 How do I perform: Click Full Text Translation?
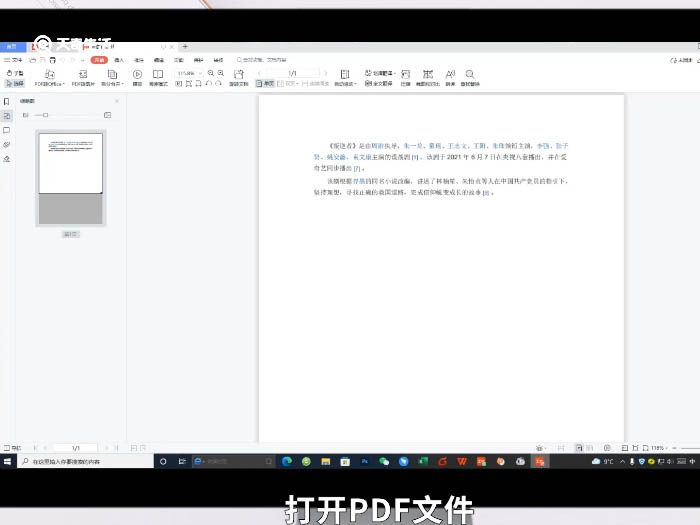tap(379, 83)
